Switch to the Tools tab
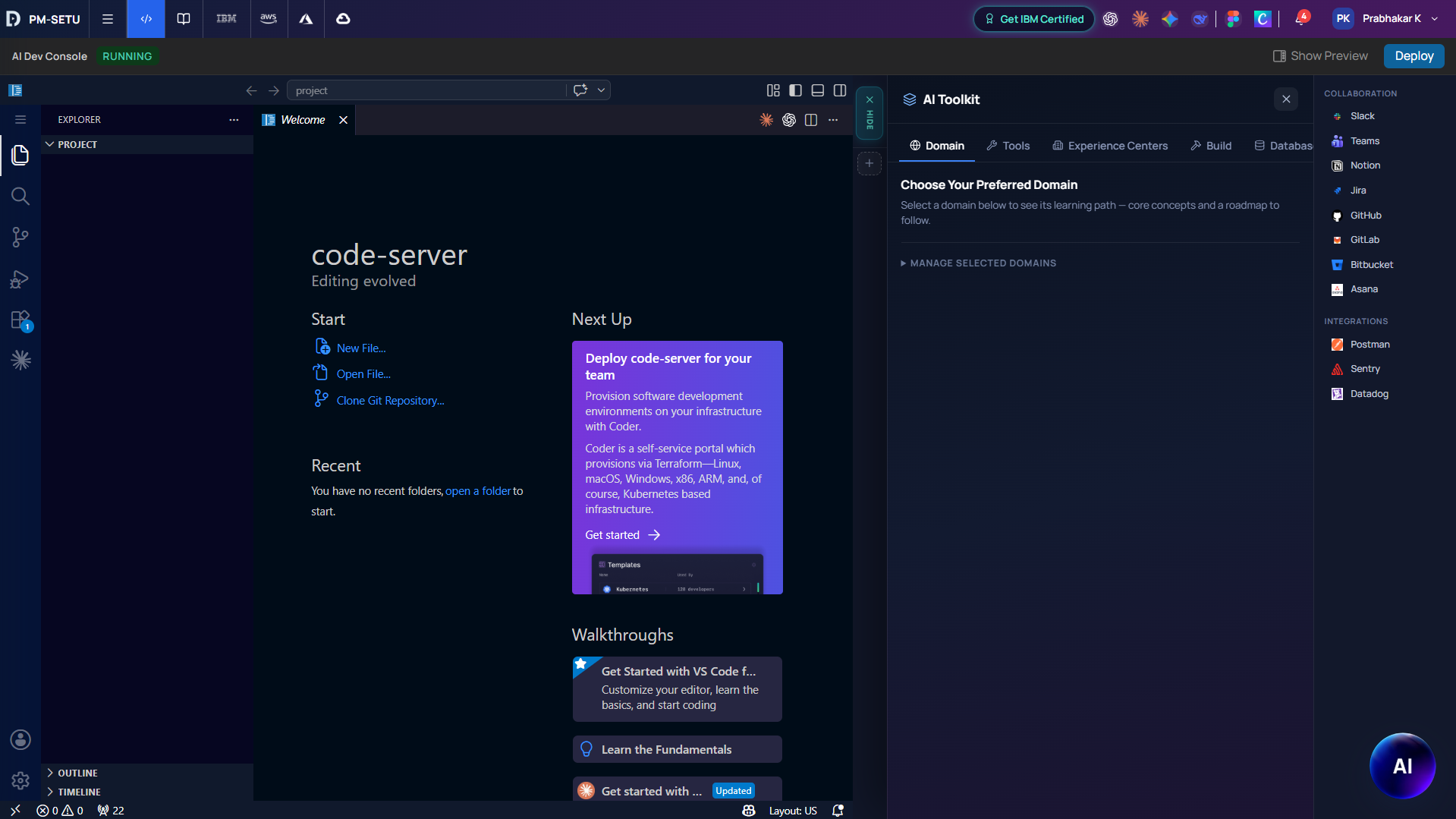 click(1008, 146)
